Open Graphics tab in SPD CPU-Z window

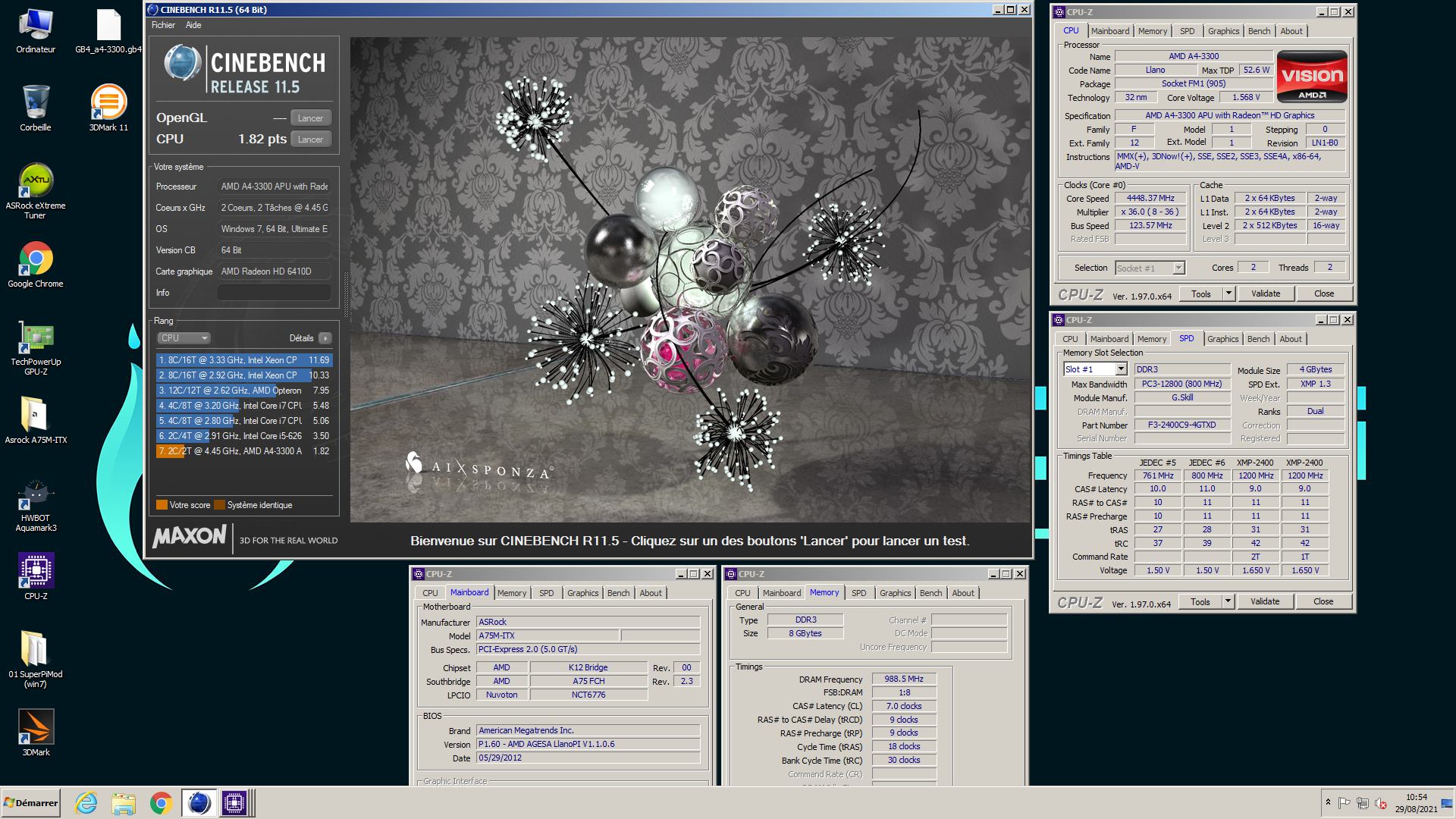coord(1223,339)
